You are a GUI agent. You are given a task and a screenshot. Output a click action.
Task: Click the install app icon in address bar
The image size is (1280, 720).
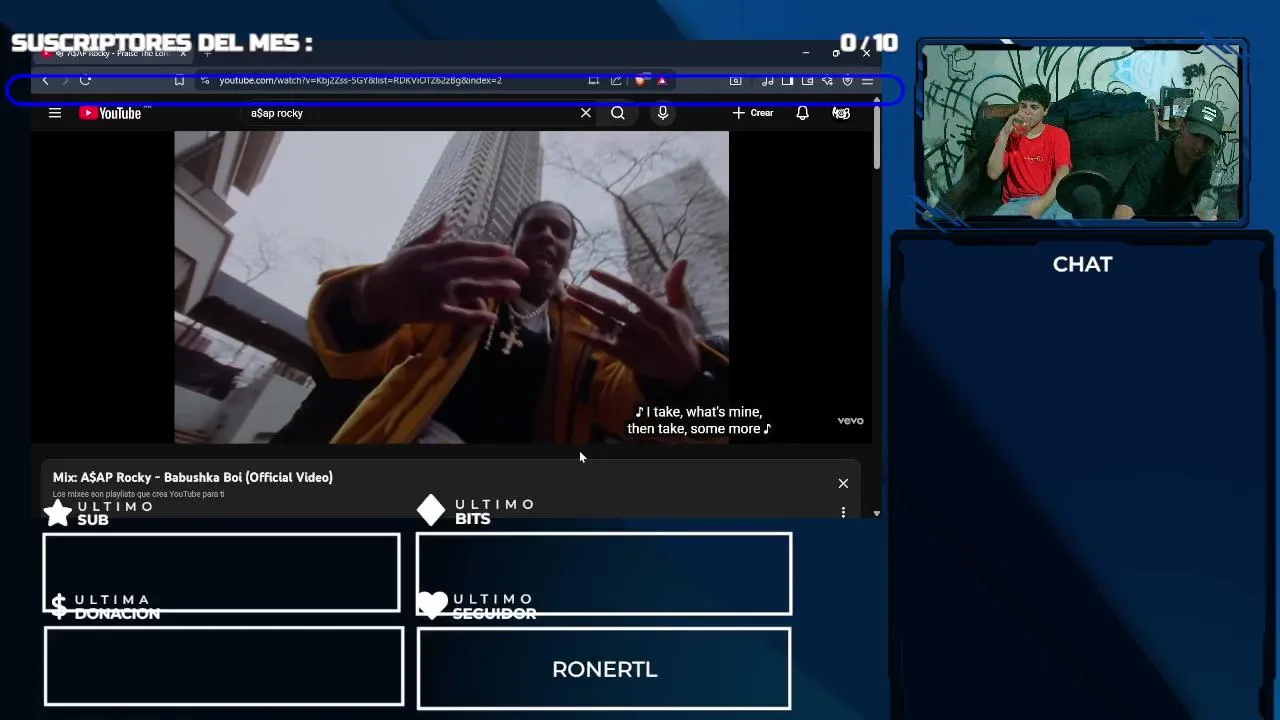[593, 80]
